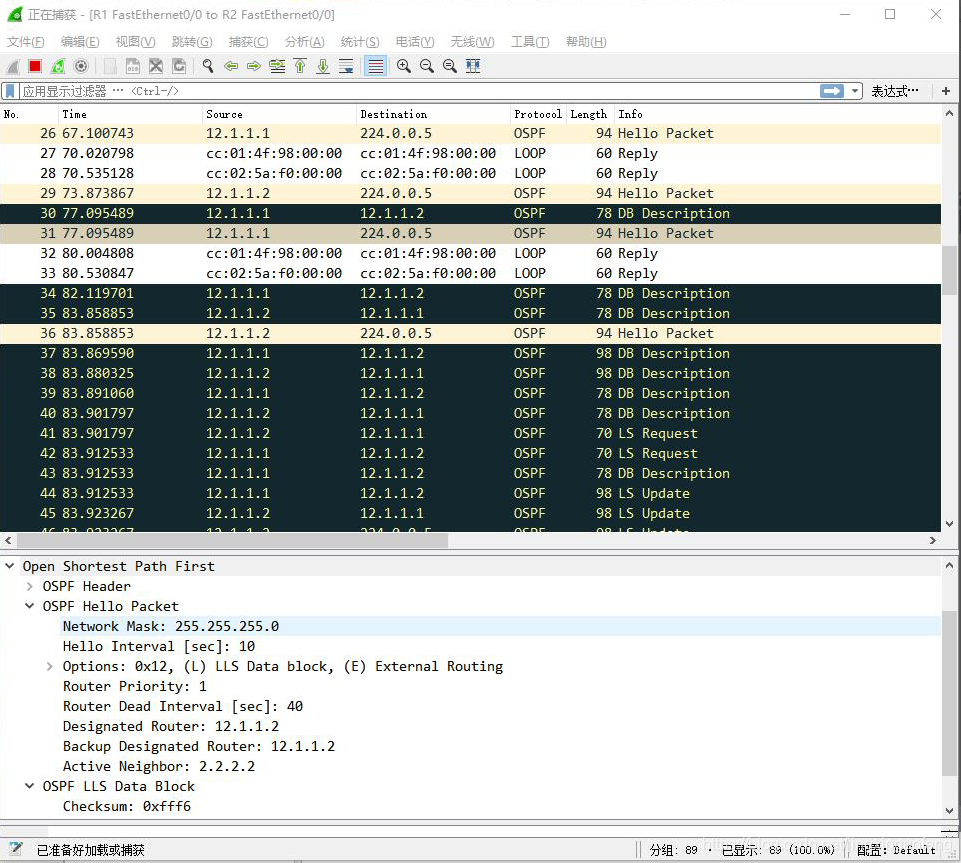Click the save capture file icon
Image resolution: width=961 pixels, height=863 pixels.
point(133,66)
